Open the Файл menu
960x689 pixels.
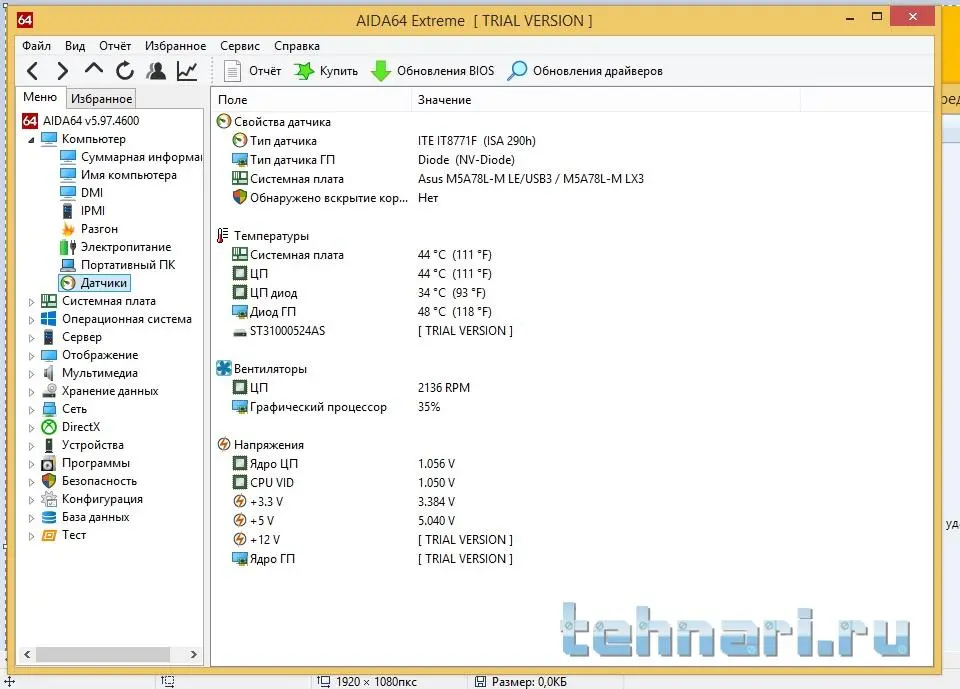coord(37,46)
